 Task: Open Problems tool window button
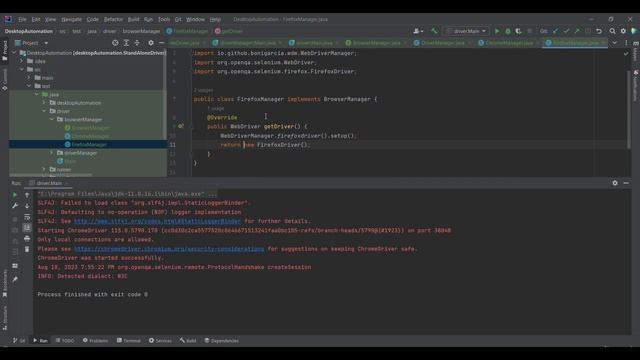pyautogui.click(x=96, y=340)
